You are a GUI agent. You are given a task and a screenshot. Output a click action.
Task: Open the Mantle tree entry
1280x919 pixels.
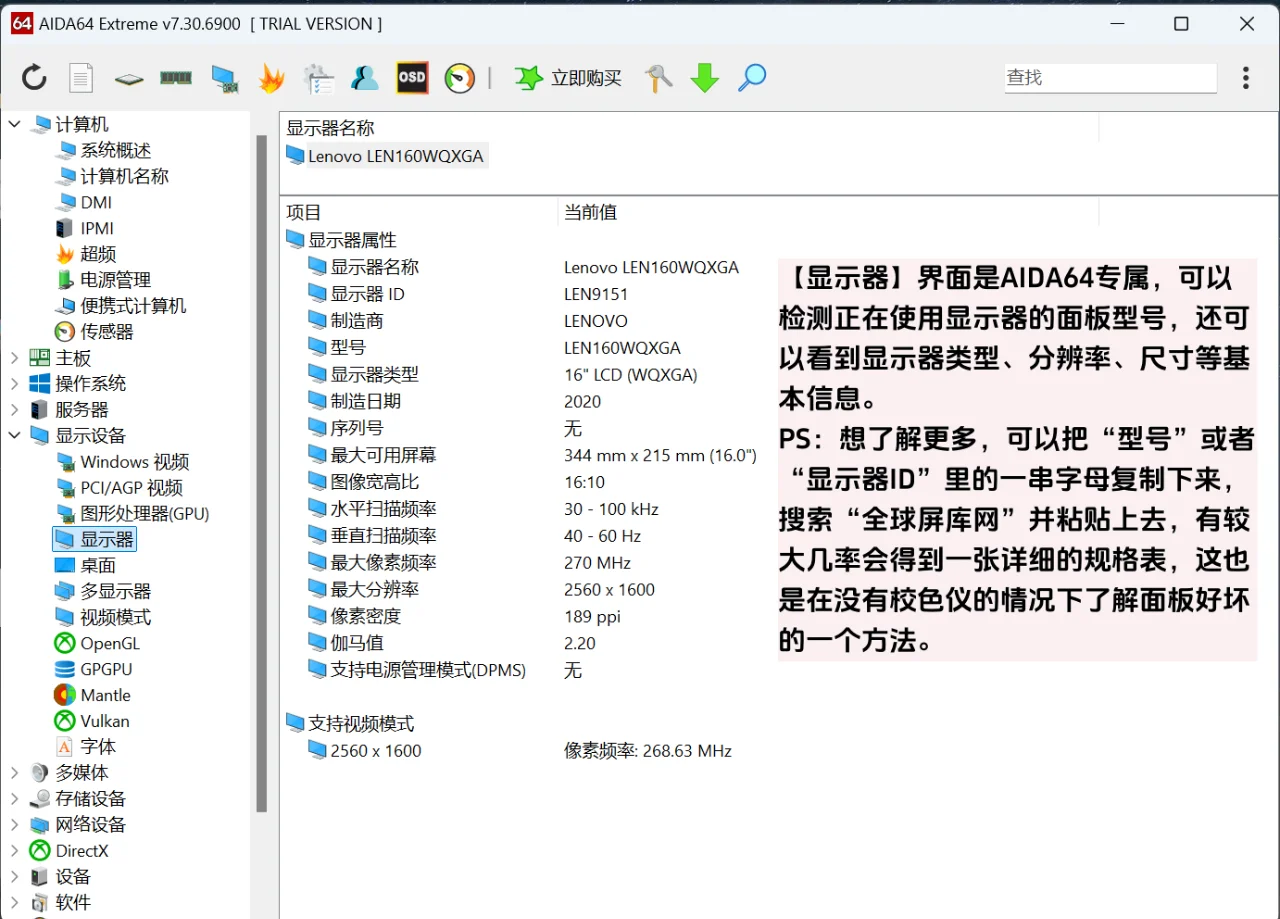(92, 696)
